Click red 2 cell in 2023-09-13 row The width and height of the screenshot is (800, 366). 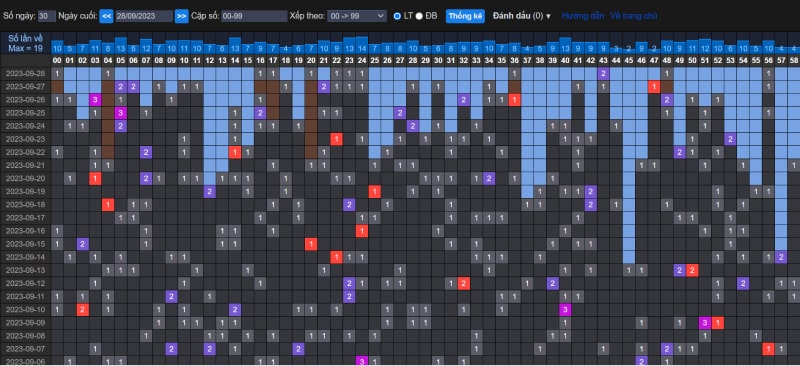692,271
